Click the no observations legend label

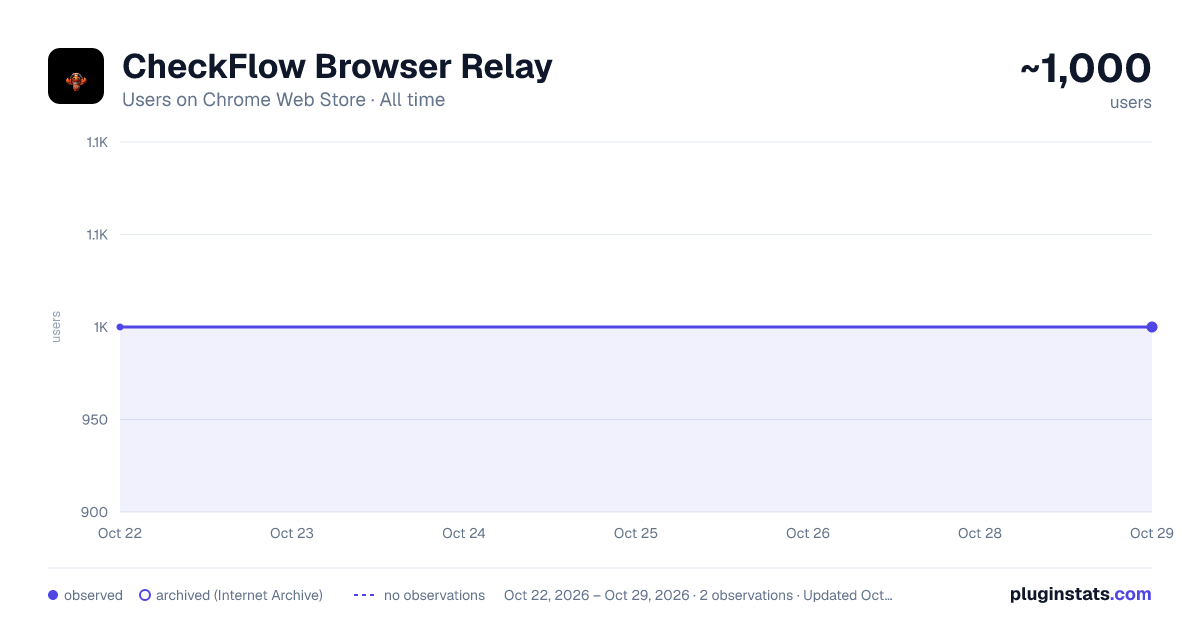(x=434, y=595)
